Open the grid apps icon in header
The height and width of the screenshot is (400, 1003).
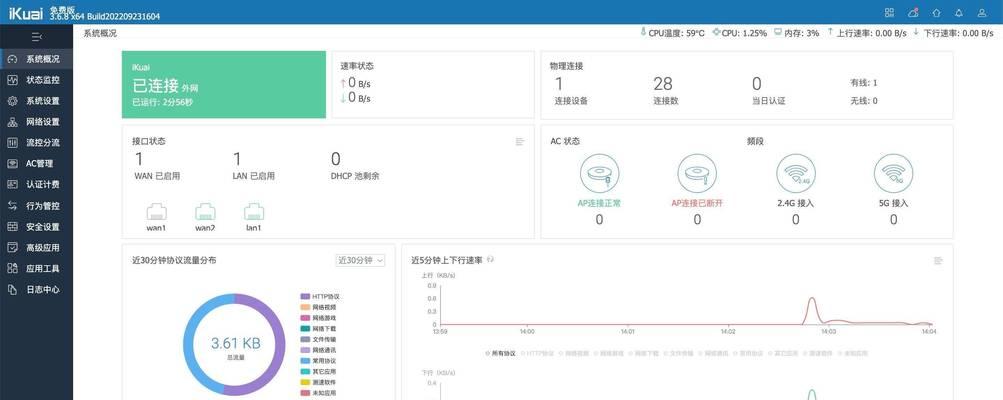pyautogui.click(x=889, y=12)
